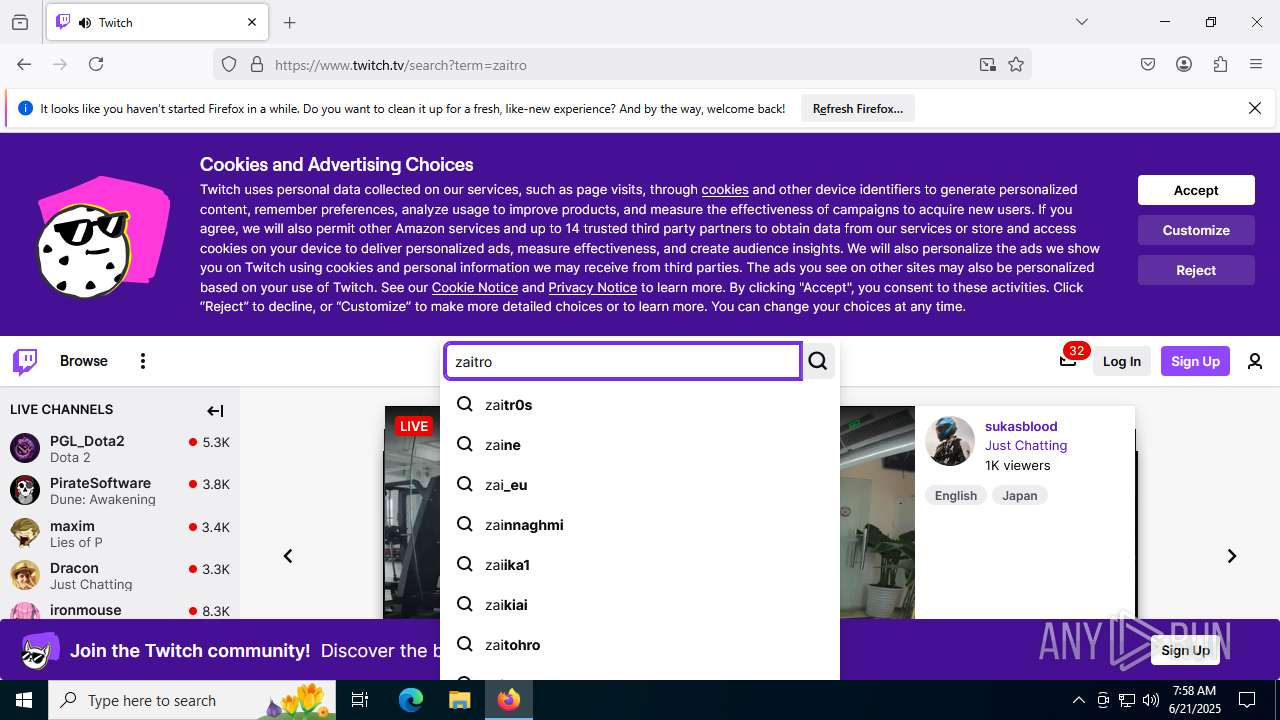
Task: Open the volume icon in system tray
Action: click(x=1151, y=700)
